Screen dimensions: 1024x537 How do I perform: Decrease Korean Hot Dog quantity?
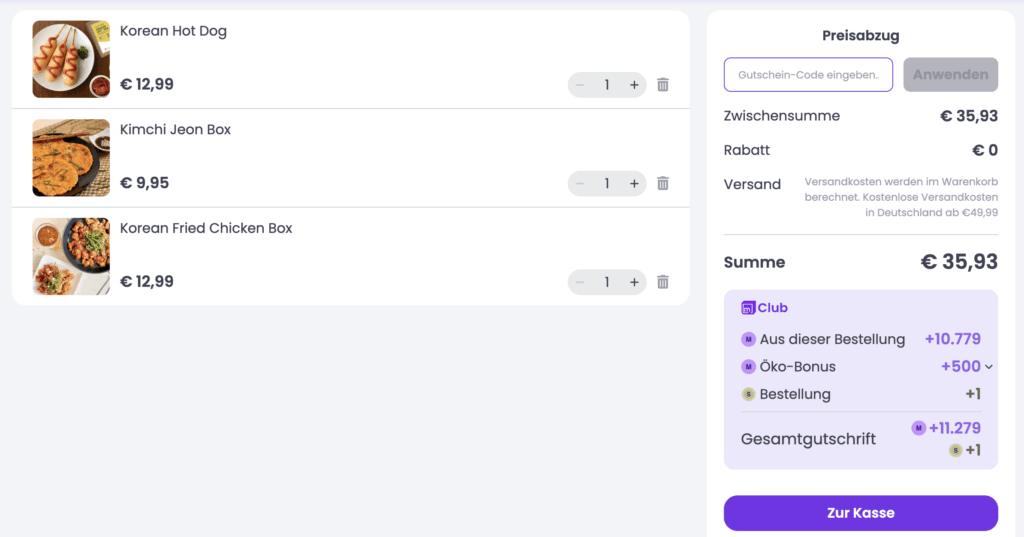pyautogui.click(x=580, y=85)
